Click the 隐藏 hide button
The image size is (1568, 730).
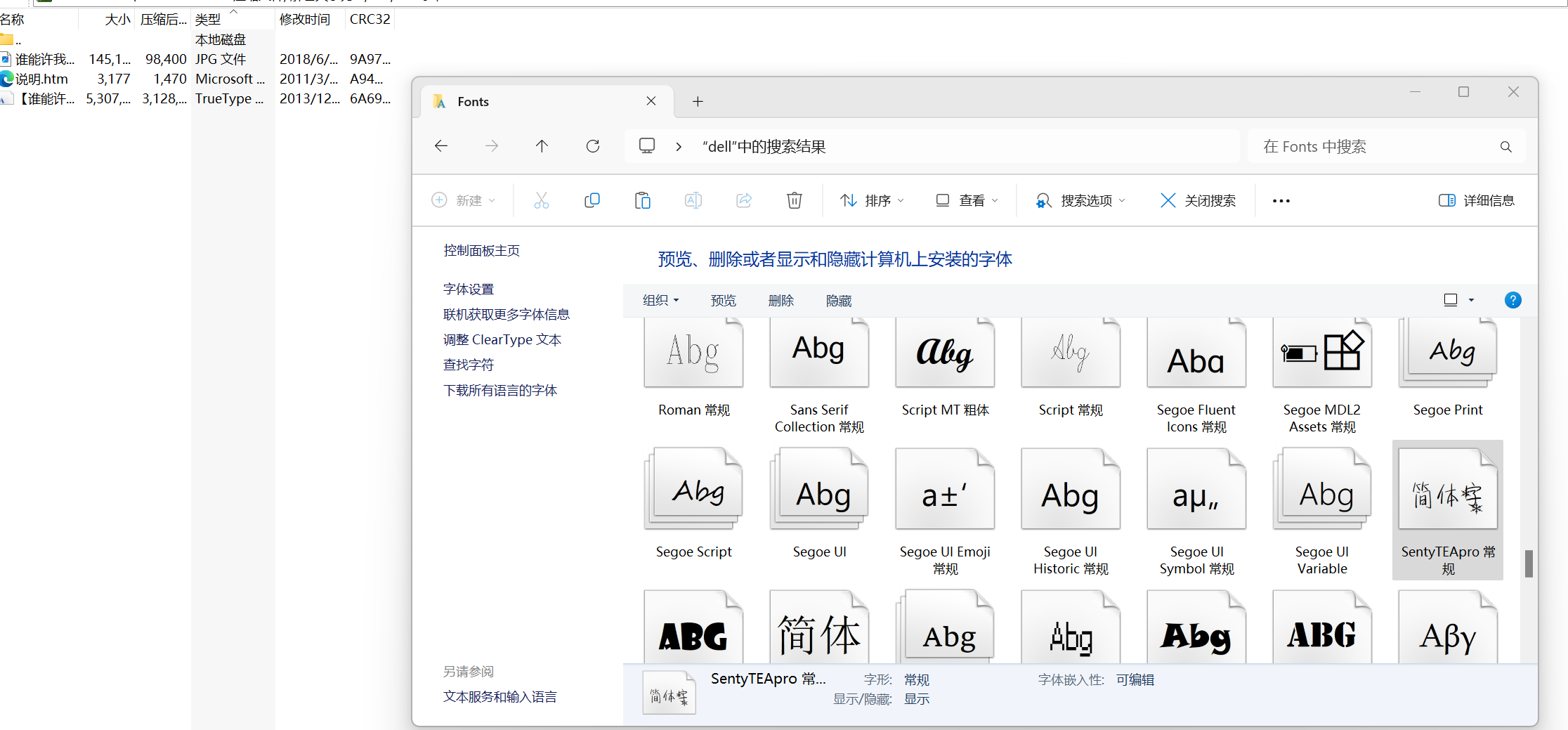[x=839, y=301]
